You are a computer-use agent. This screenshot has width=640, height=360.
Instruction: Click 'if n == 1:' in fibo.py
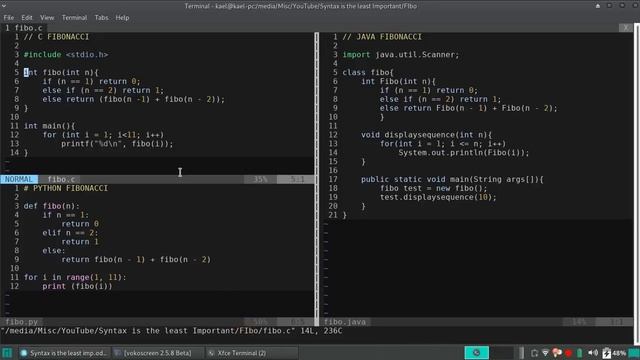click(66, 215)
